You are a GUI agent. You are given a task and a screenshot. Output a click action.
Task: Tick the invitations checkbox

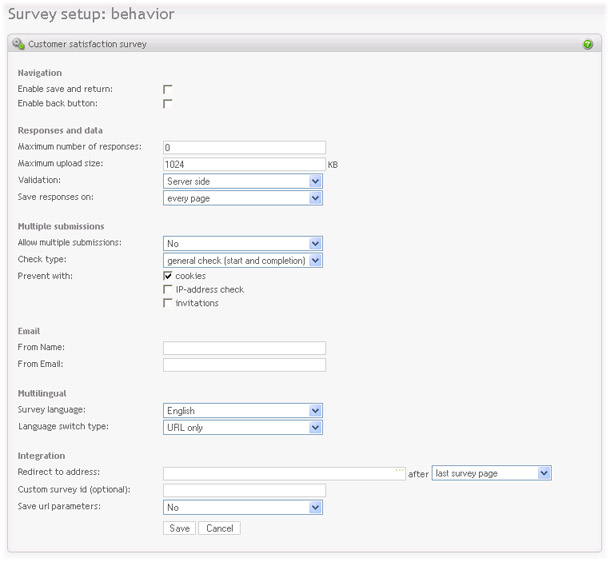coord(168,303)
